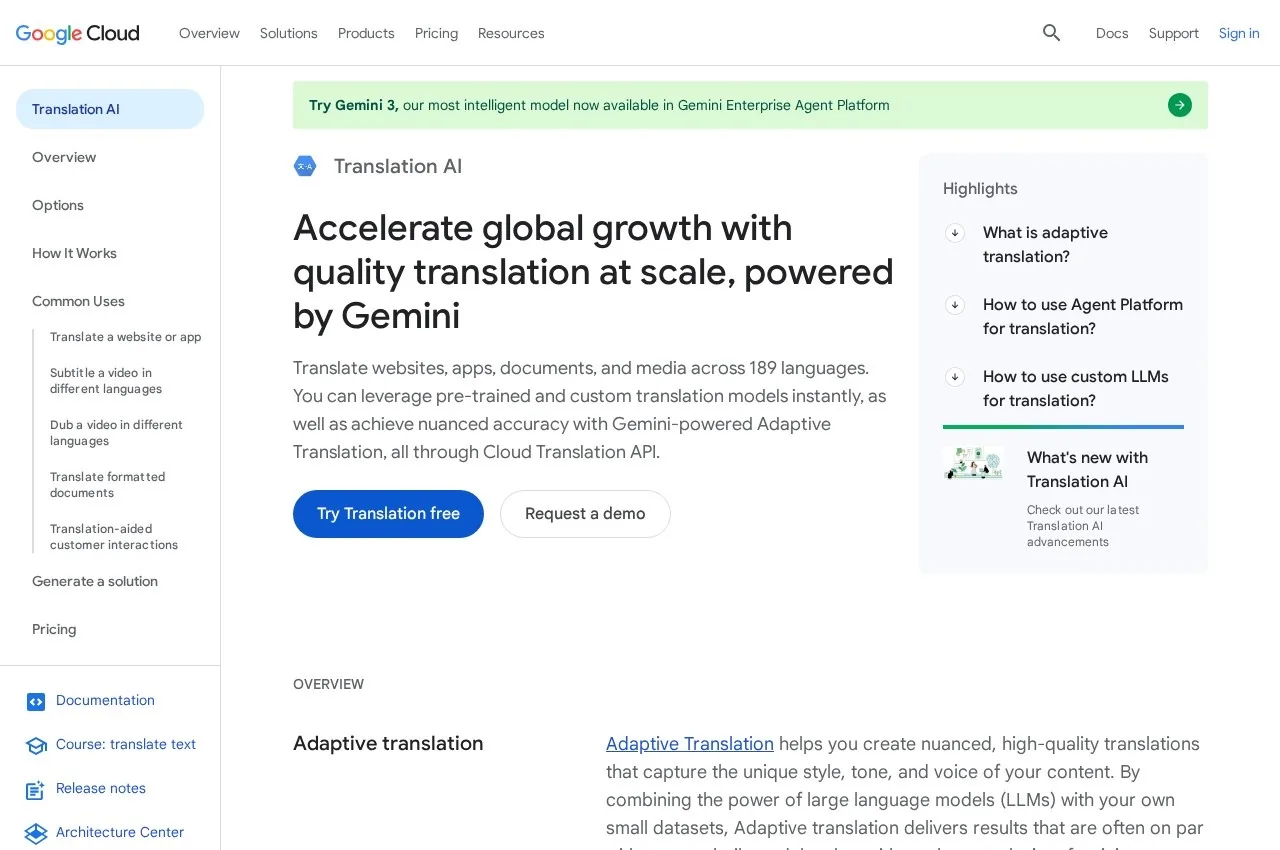
Task: Click the Adaptive Translation hyperlink in overview
Action: click(x=690, y=744)
